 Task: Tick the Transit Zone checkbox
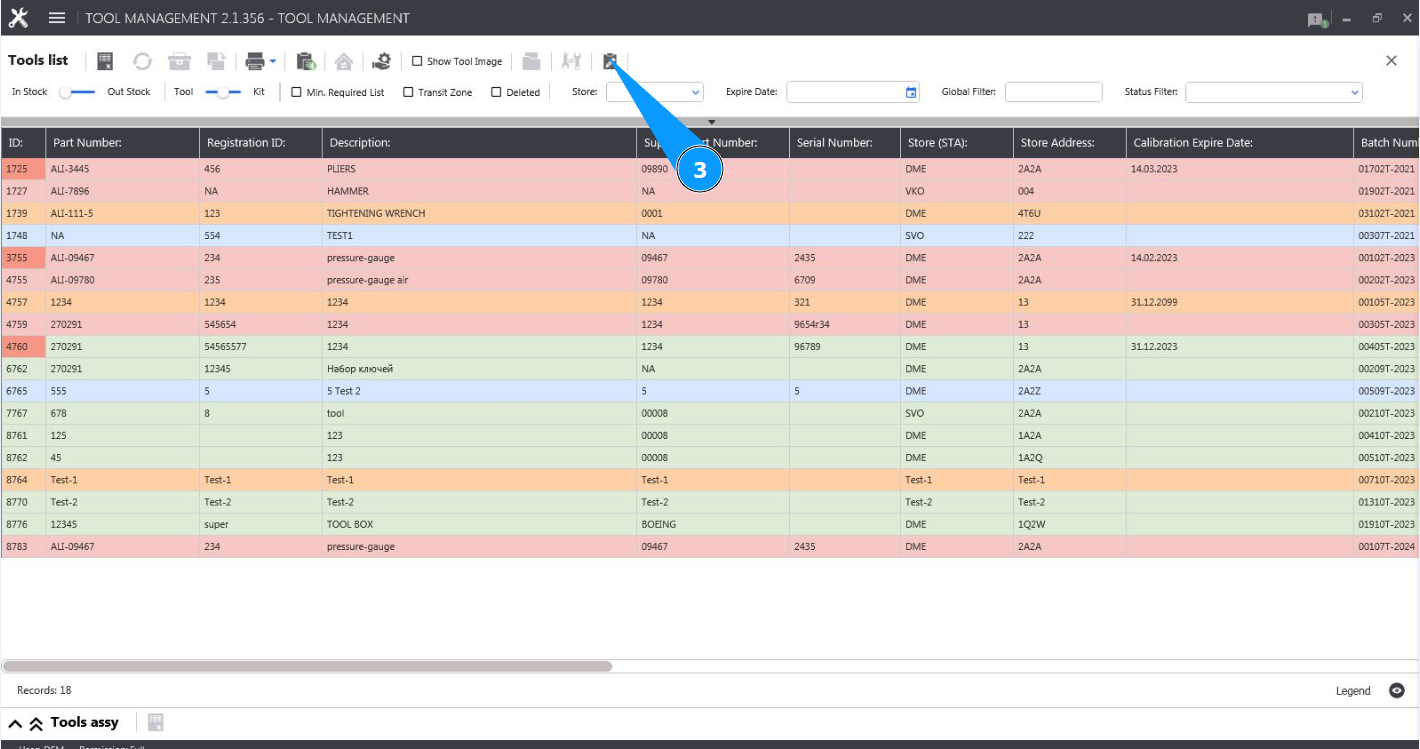tap(408, 92)
